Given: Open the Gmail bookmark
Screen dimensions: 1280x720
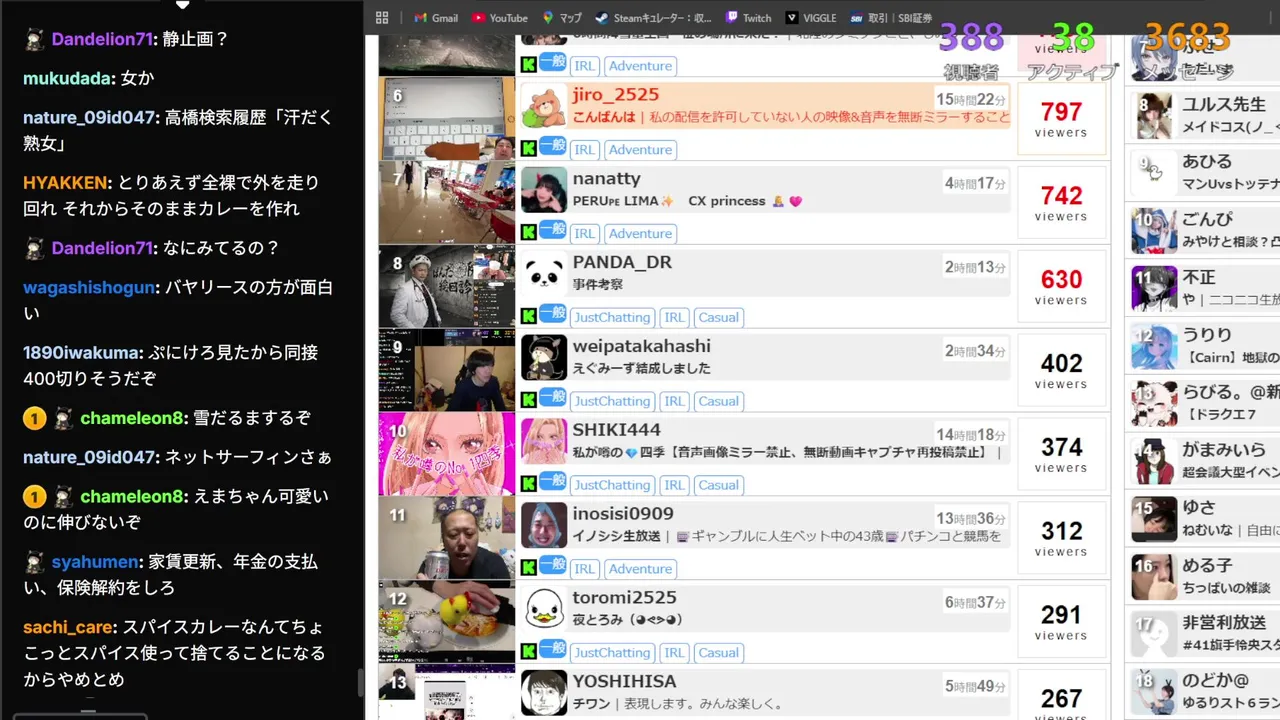Looking at the screenshot, I should [x=435, y=18].
